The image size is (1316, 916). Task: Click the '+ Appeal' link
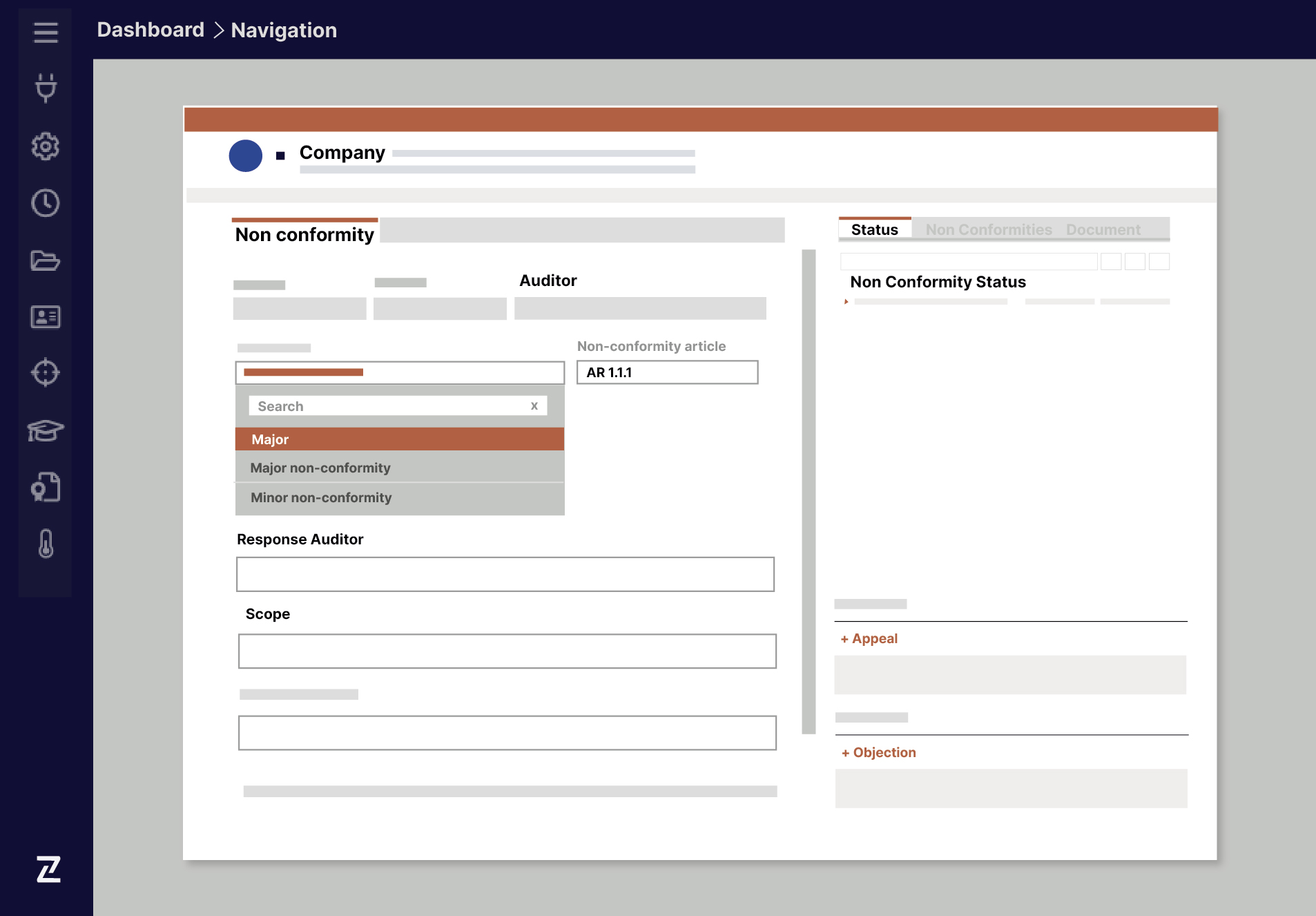[869, 638]
